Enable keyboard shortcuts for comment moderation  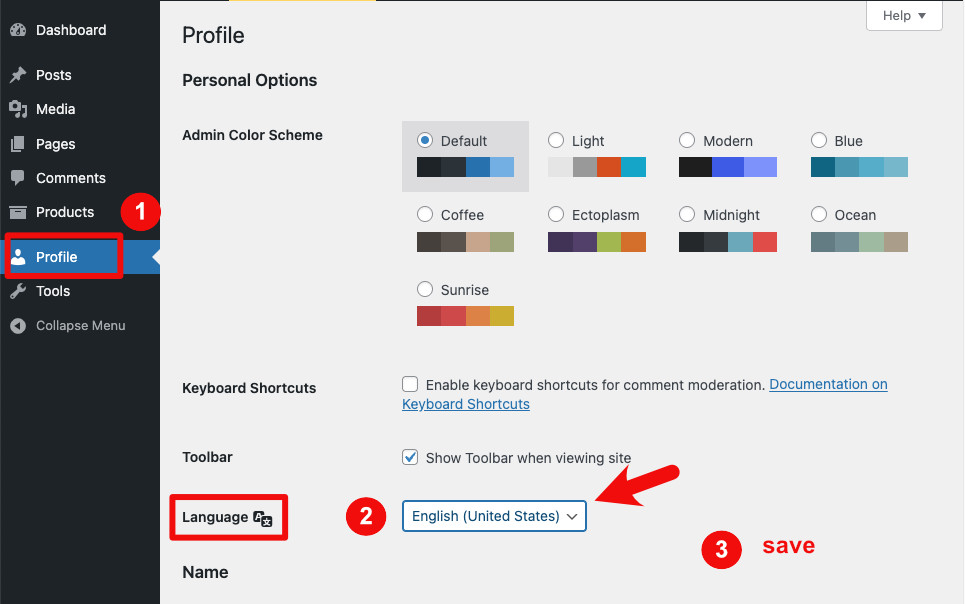tap(410, 384)
